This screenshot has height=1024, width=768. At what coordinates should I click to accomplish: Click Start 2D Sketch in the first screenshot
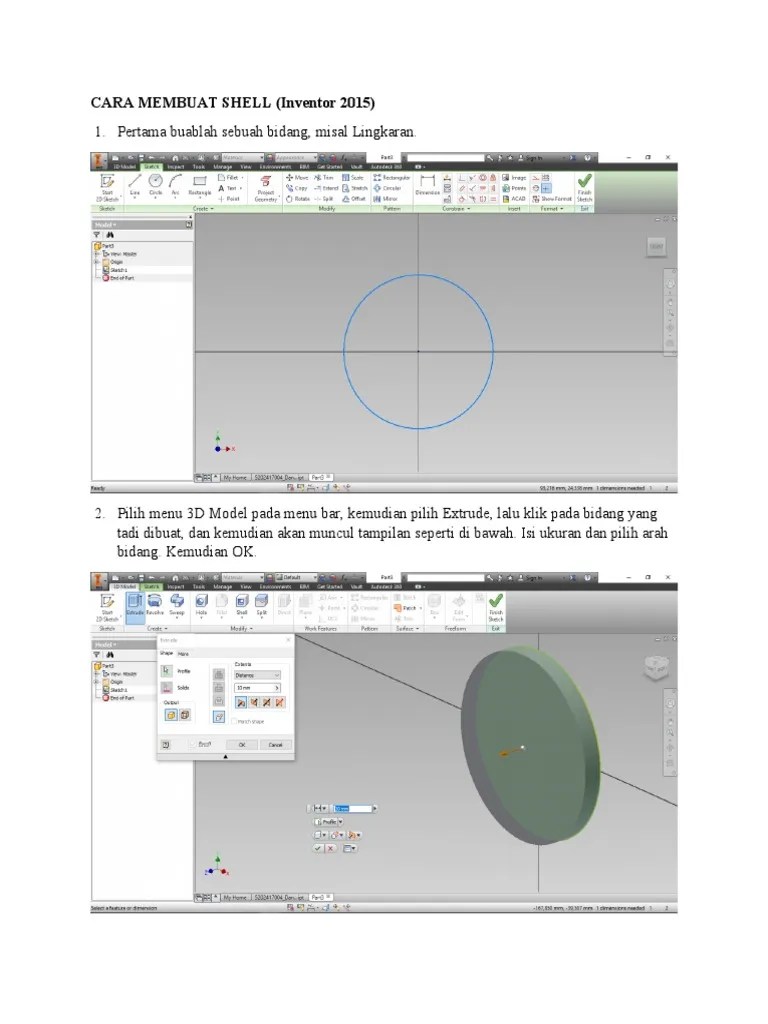[107, 187]
